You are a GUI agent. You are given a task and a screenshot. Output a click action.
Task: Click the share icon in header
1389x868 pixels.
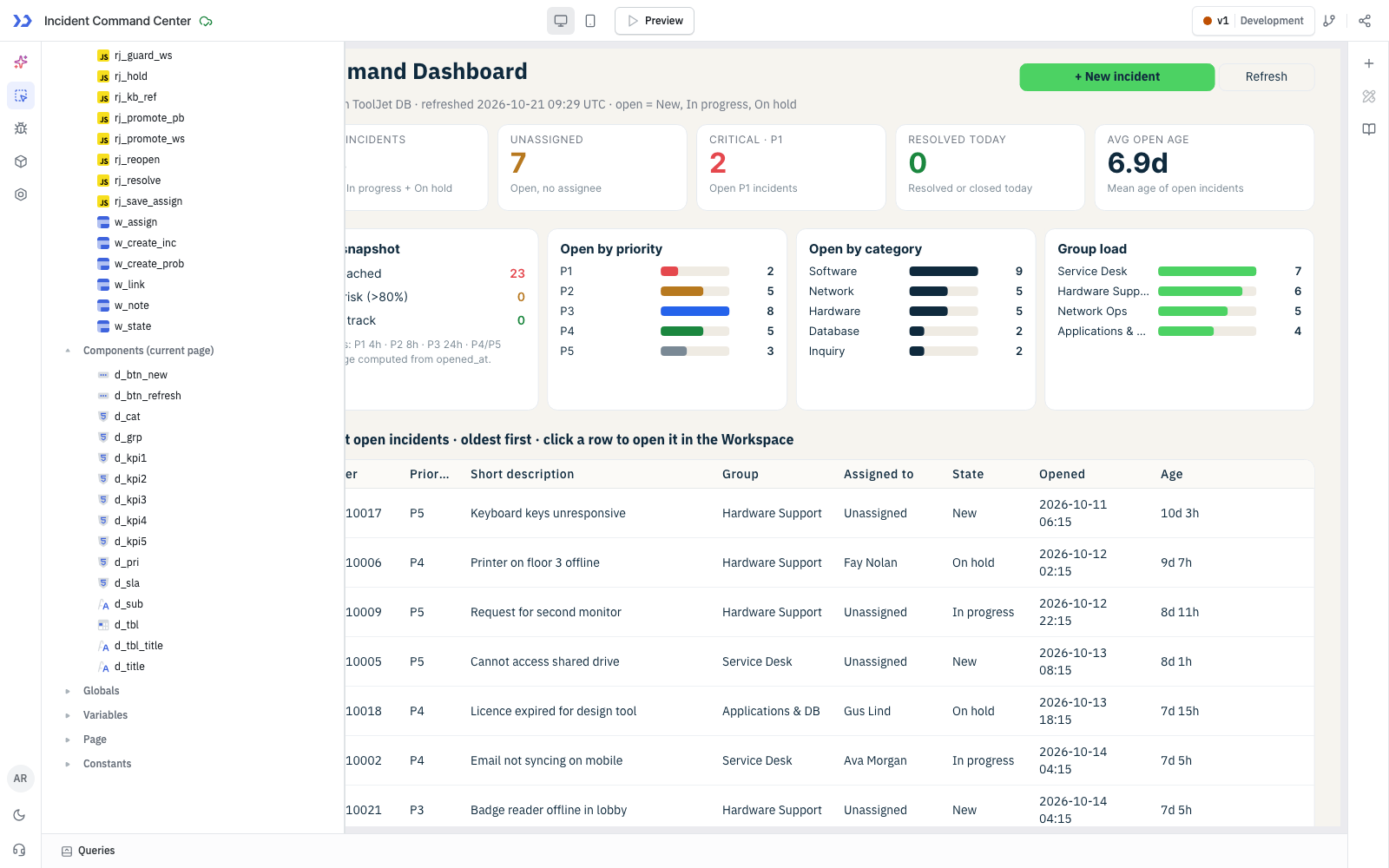point(1365,21)
